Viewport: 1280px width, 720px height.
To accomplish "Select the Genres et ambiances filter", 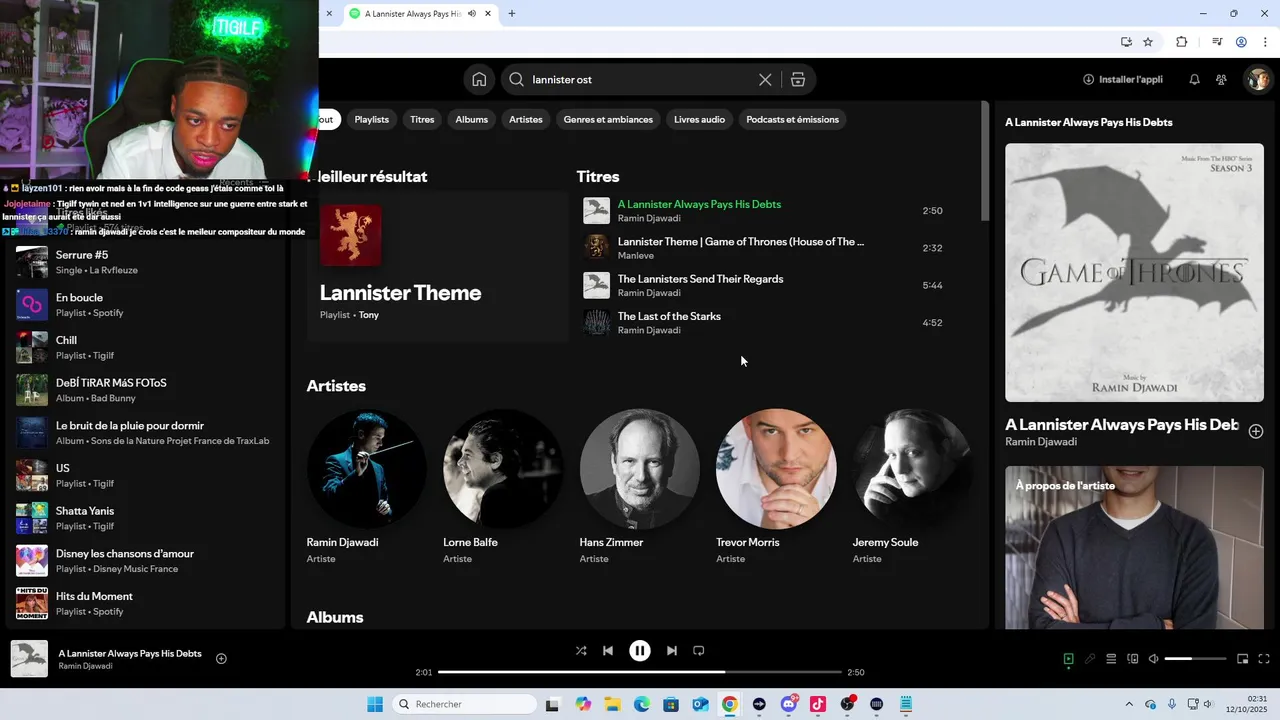I will click(608, 119).
